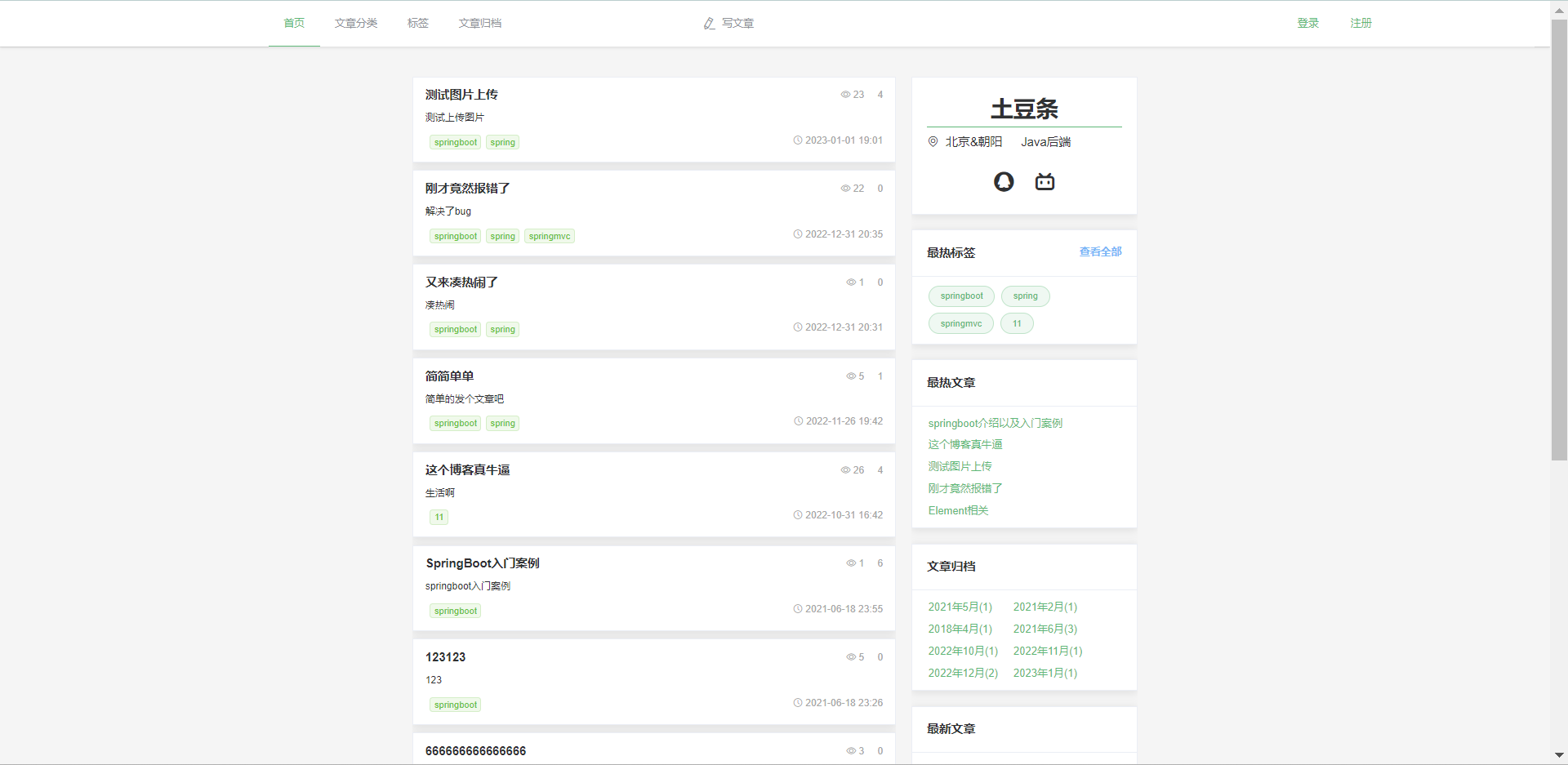Image resolution: width=1568 pixels, height=765 pixels.
Task: Open archive 2023年1月(1)
Action: [x=1045, y=674]
